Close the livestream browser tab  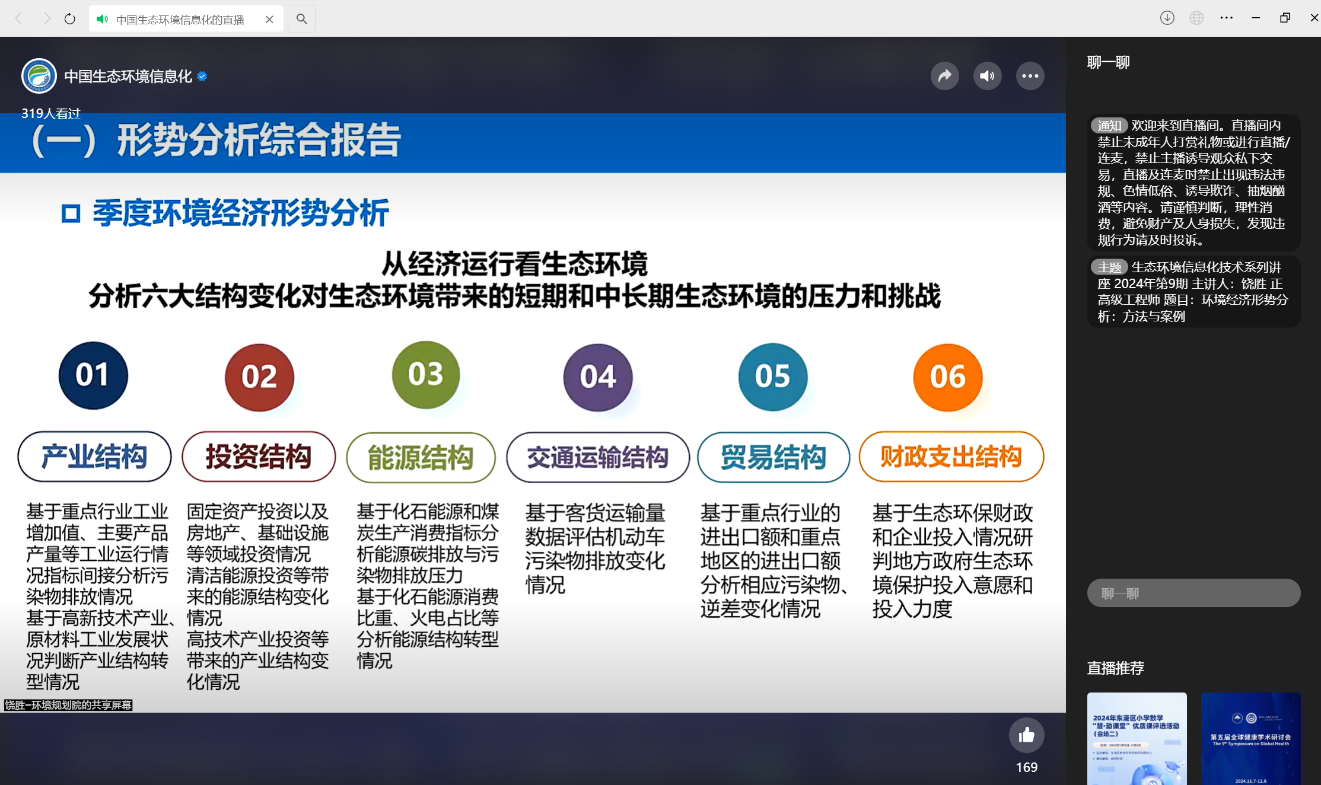[270, 19]
